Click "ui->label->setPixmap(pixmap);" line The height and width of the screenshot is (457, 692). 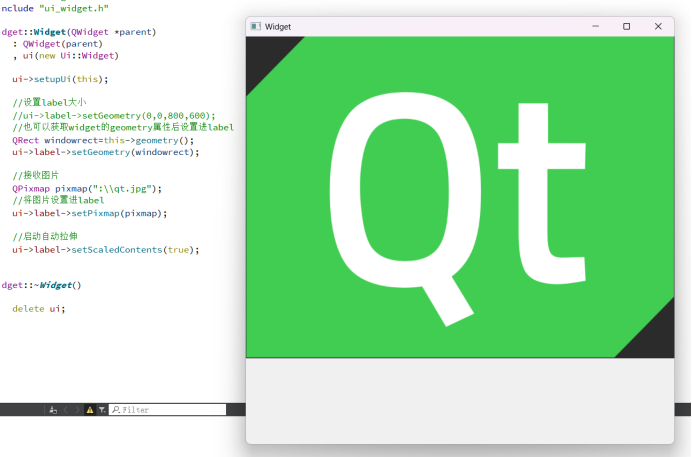pyautogui.click(x=90, y=214)
